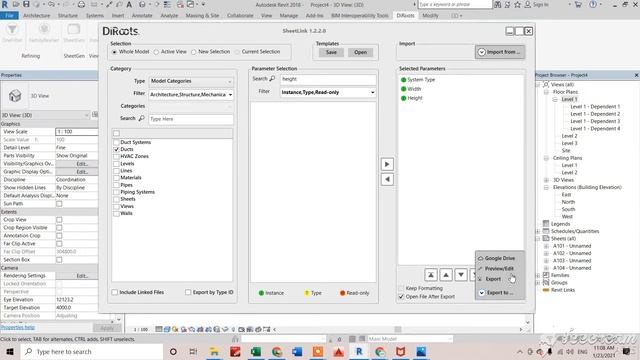Check the Walls category
This screenshot has width=640, height=360.
pos(116,213)
